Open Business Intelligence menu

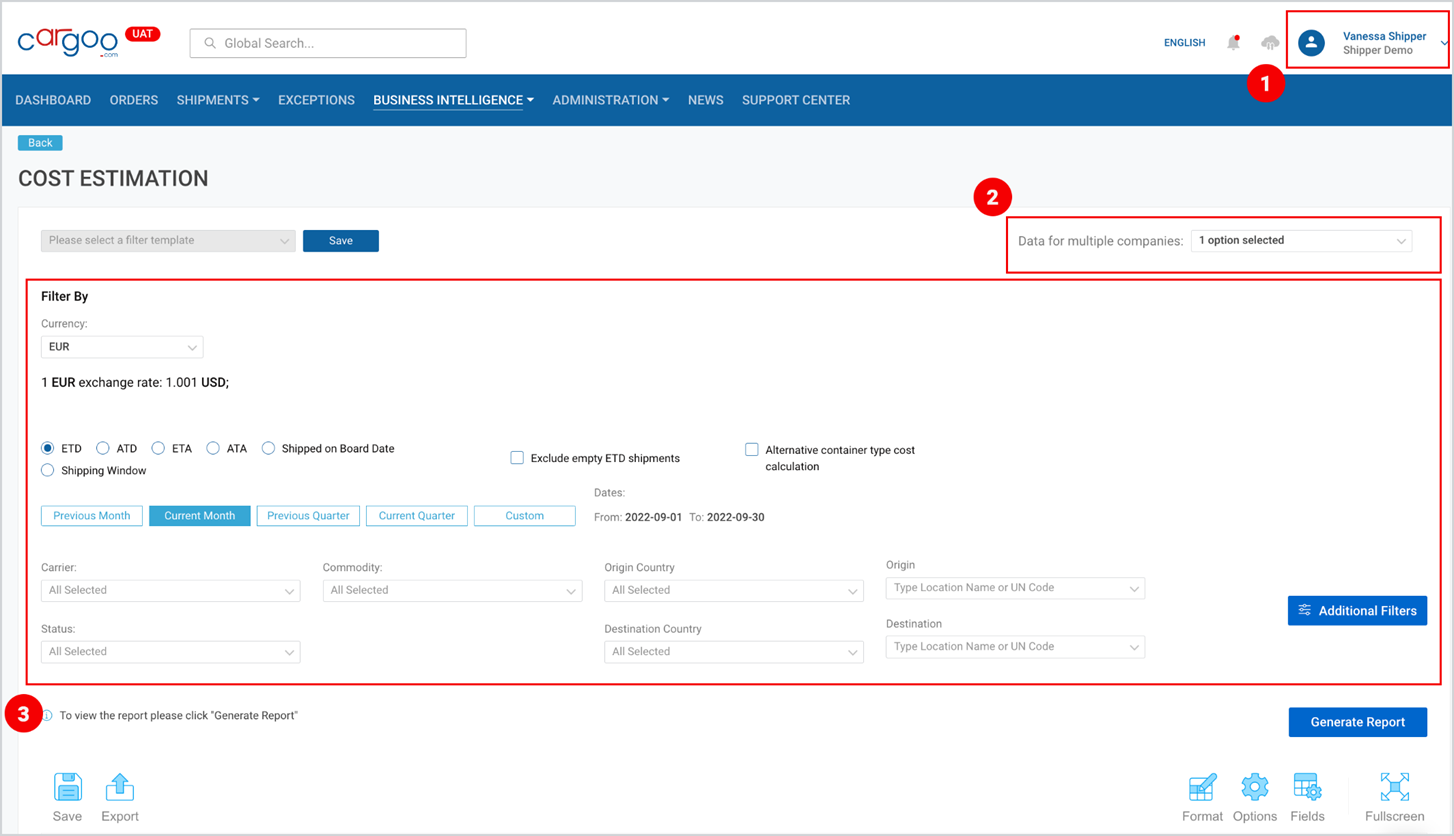coord(453,100)
